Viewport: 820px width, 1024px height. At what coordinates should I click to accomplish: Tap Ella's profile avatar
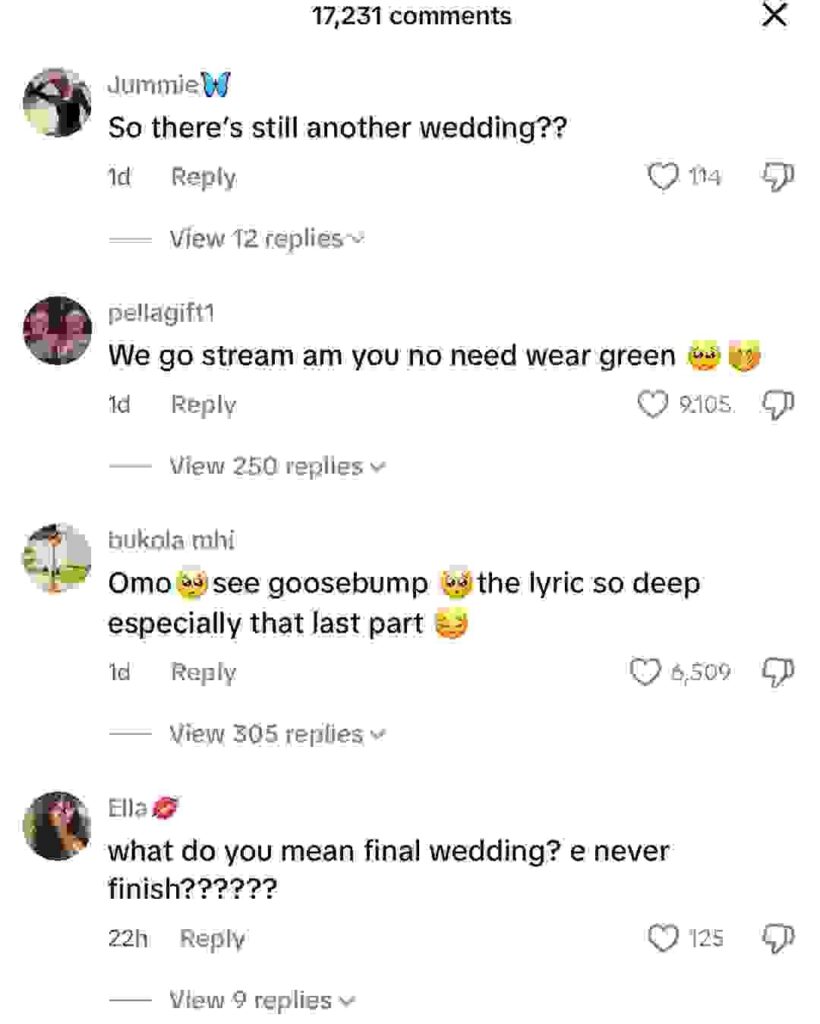point(57,825)
